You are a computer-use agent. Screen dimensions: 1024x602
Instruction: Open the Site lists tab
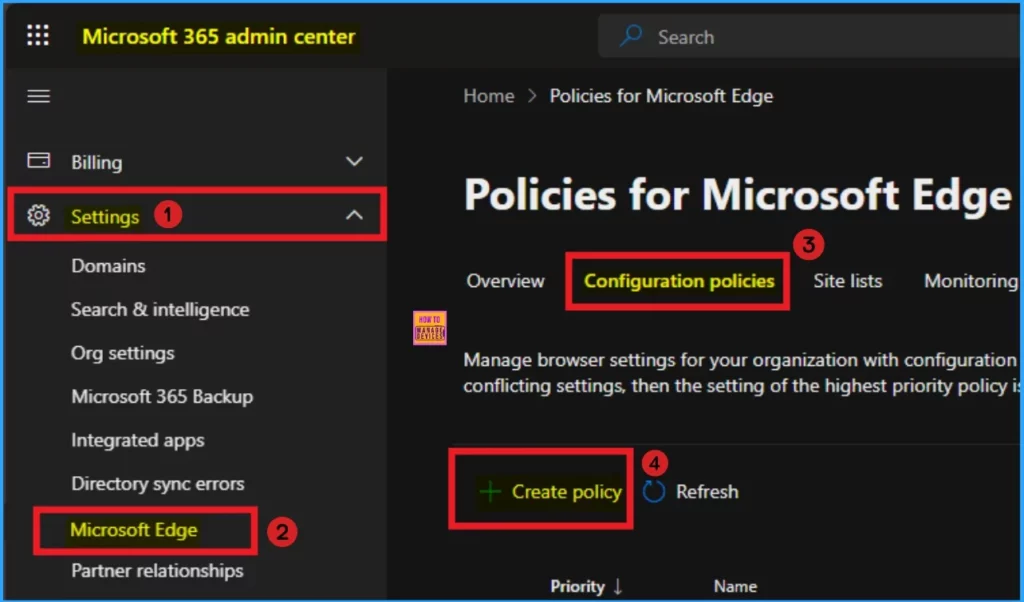pyautogui.click(x=848, y=281)
